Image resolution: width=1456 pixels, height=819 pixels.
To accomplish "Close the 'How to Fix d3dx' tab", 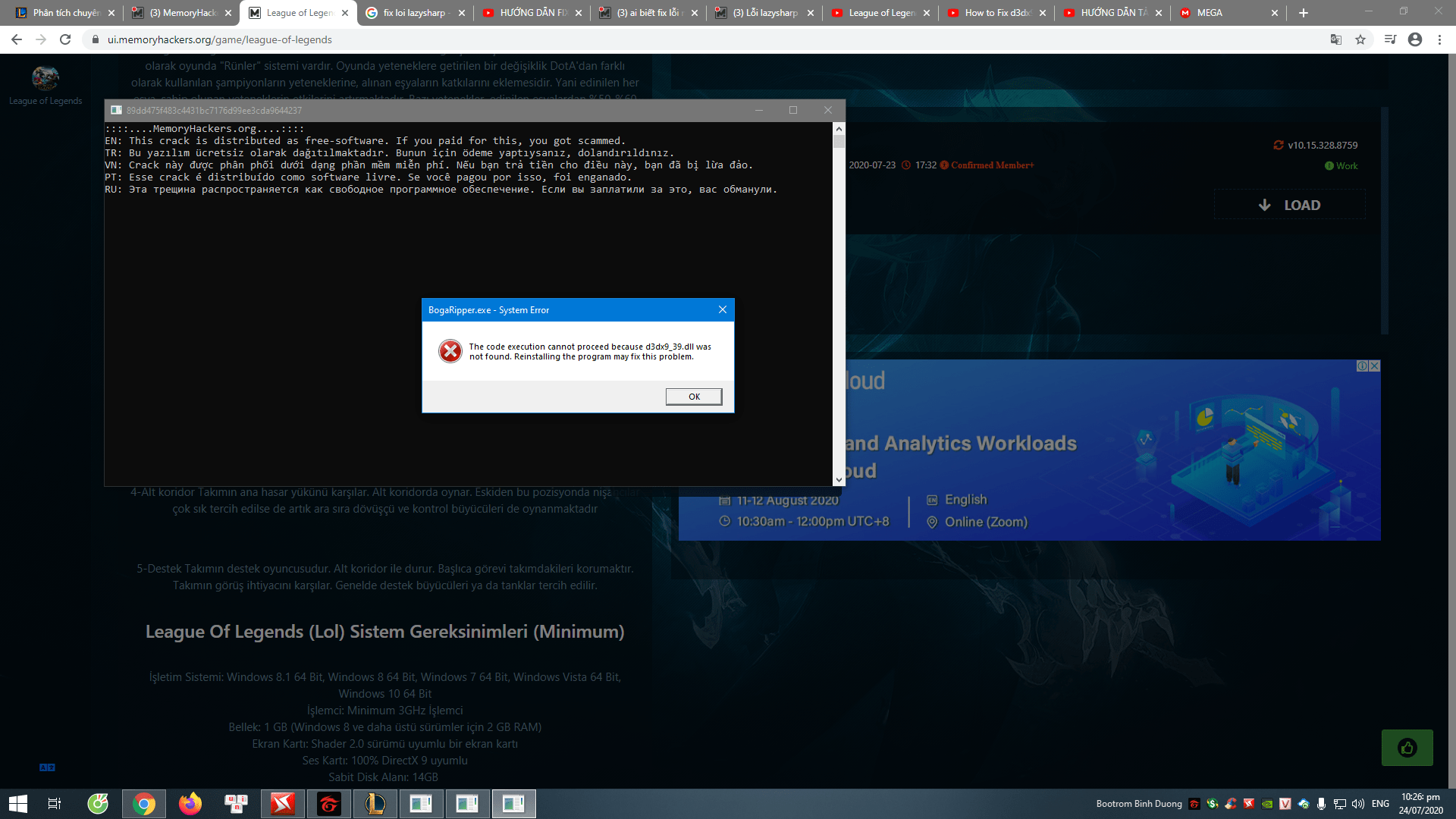I will (x=1043, y=13).
